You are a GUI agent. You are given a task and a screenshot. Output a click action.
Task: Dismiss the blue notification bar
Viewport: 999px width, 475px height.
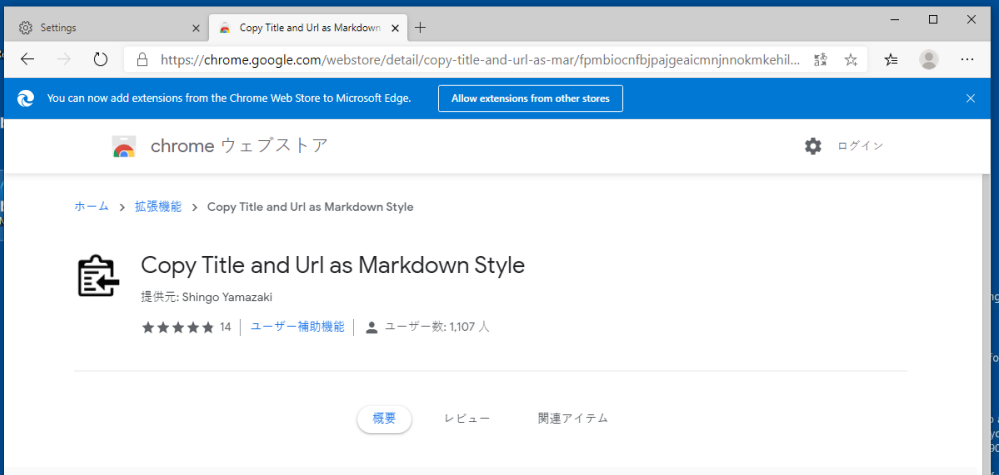click(970, 98)
